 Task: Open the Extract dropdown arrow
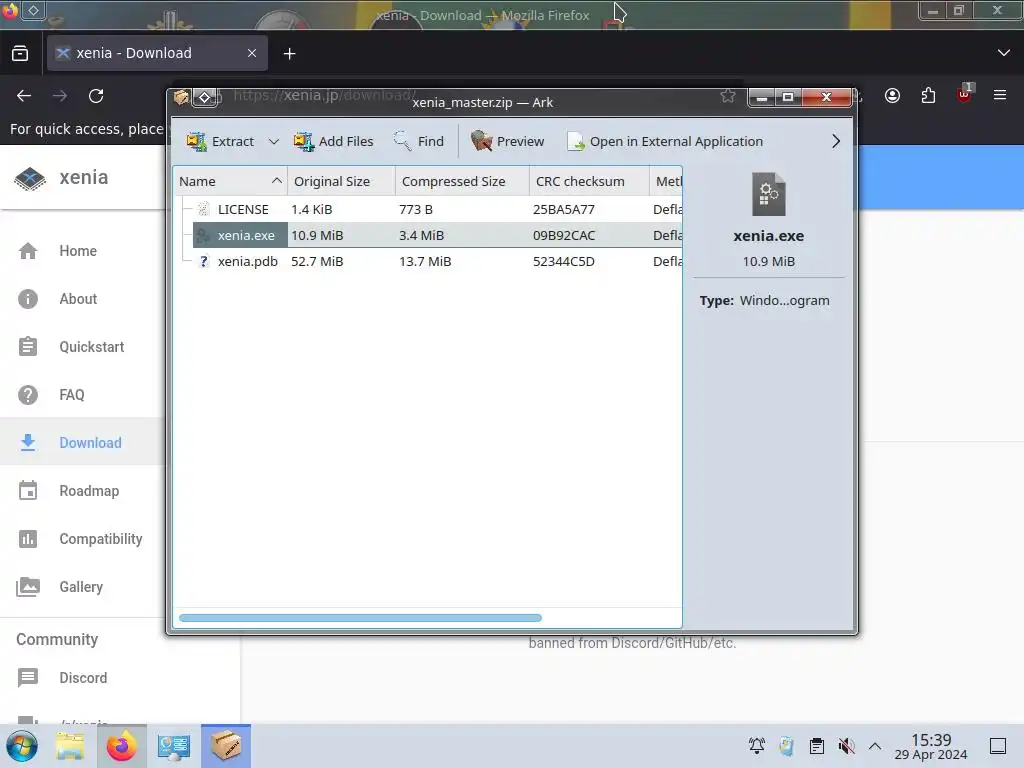coord(274,141)
